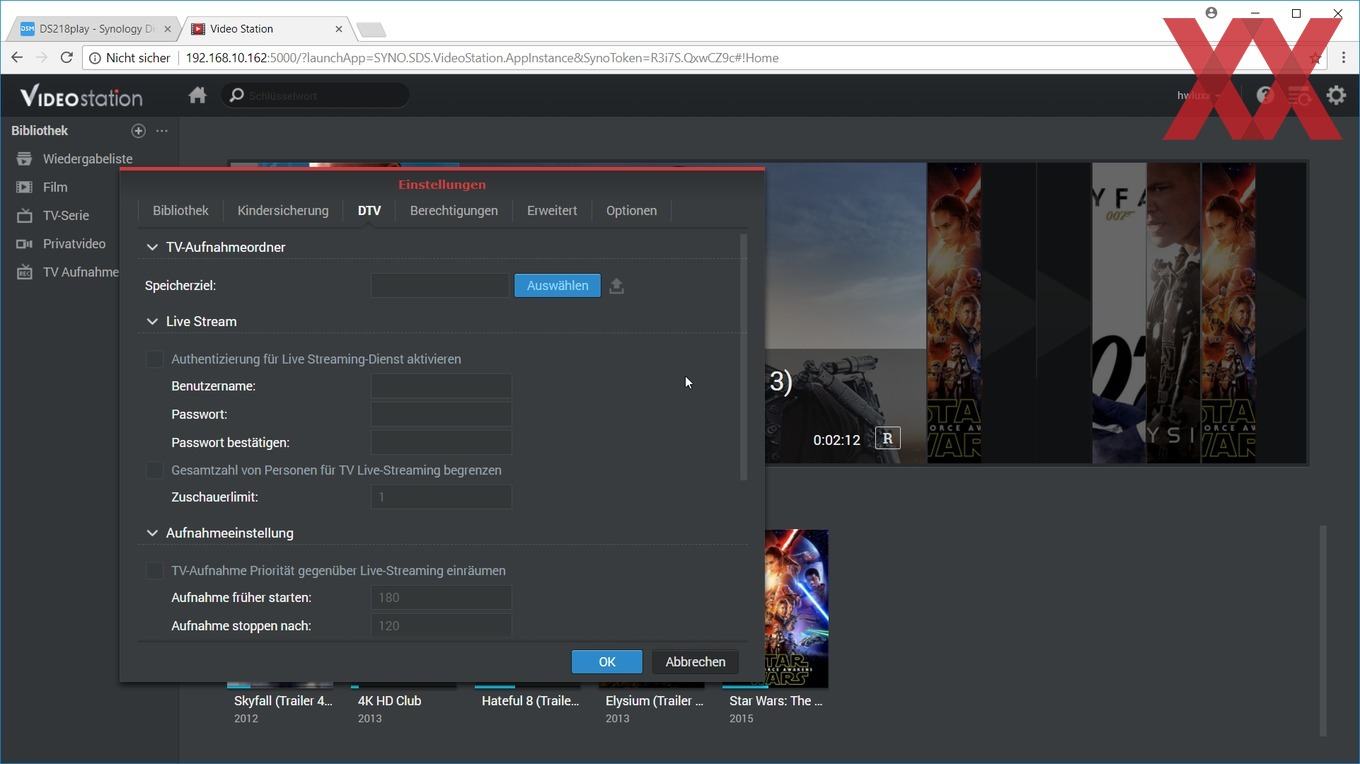Click Aufnahme stoppen nach field

pos(441,626)
